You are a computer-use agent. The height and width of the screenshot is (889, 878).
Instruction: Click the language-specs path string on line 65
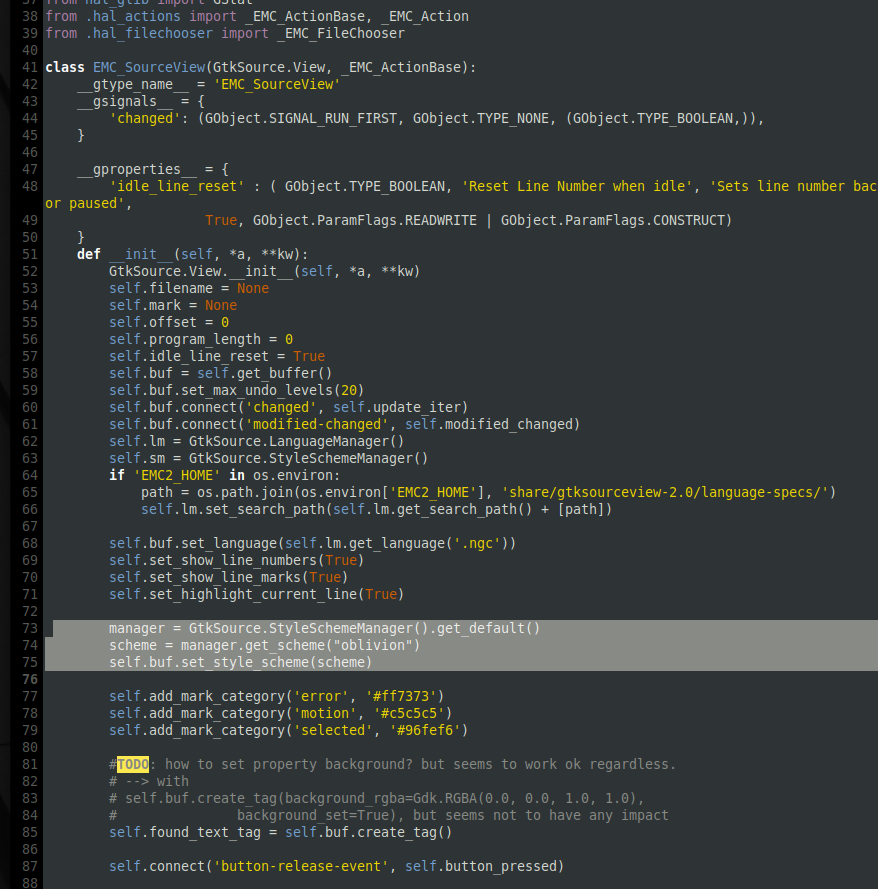(664, 493)
